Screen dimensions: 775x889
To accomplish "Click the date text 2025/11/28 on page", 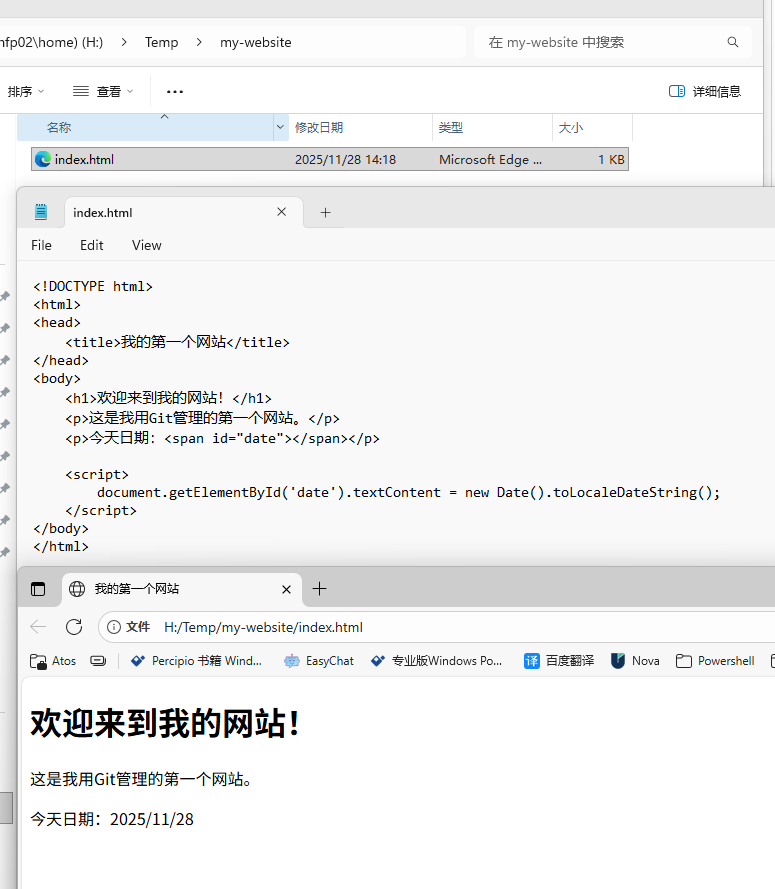I will [x=151, y=819].
